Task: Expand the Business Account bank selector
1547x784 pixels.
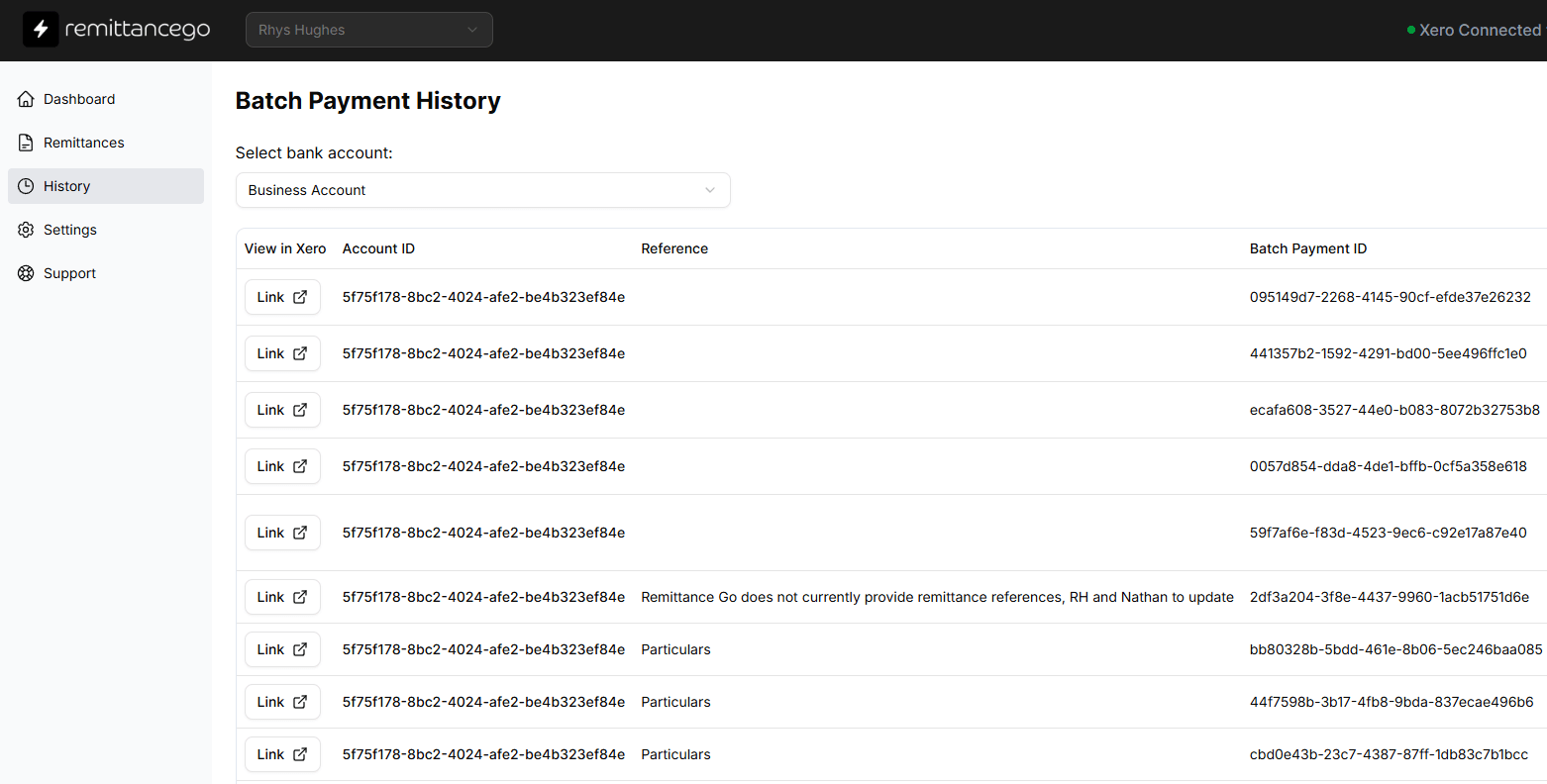Action: (481, 190)
